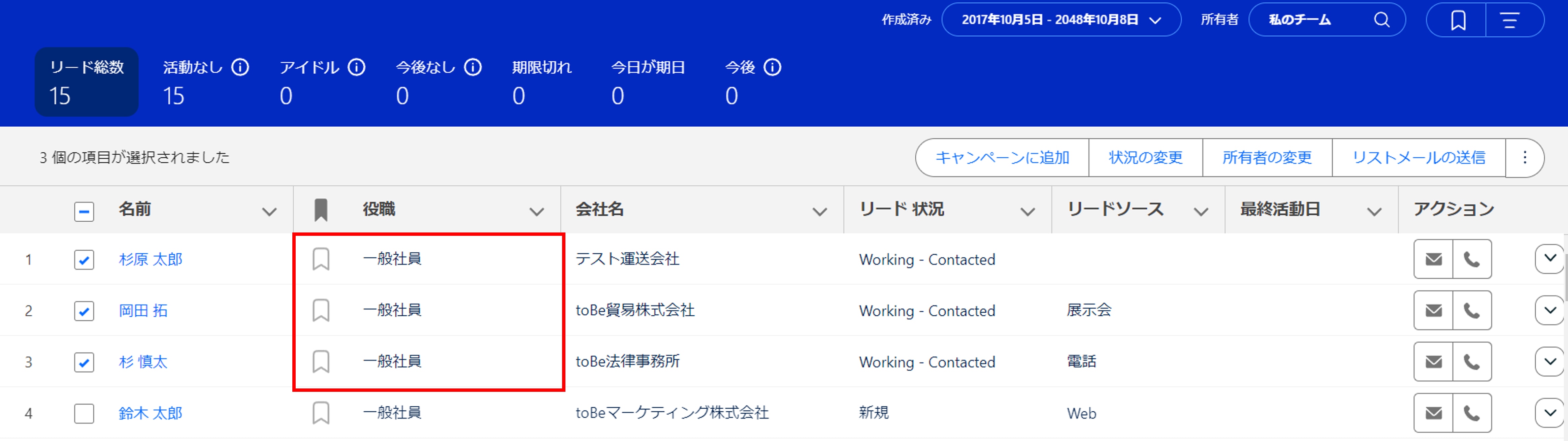Select the 鈴木 太郎 row checkbox
Screen dimensions: 1568x441
(84, 414)
